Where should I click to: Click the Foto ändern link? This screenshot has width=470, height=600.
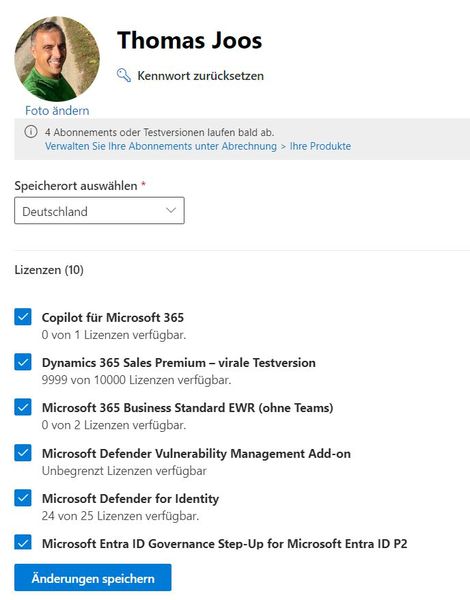[57, 111]
